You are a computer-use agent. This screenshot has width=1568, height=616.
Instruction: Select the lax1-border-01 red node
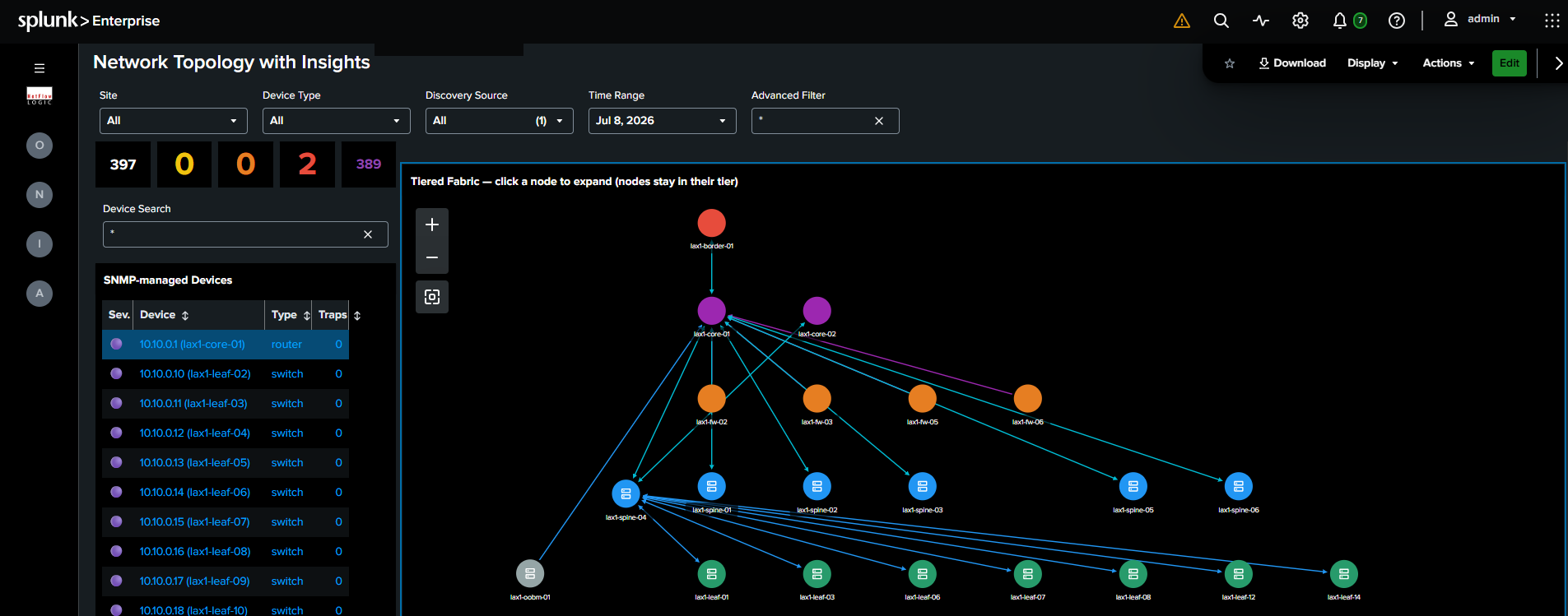[x=712, y=223]
